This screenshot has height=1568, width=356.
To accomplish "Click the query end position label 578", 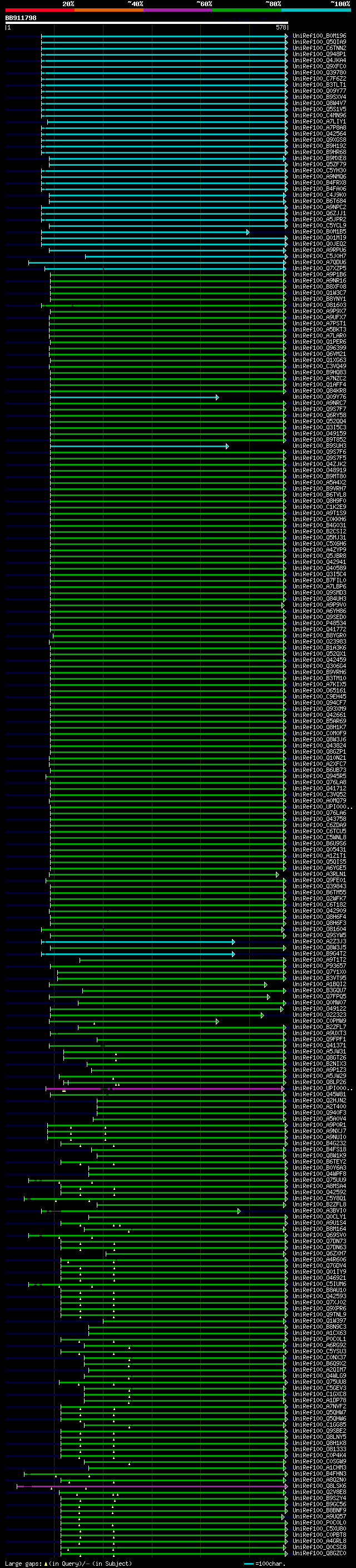I will (281, 27).
